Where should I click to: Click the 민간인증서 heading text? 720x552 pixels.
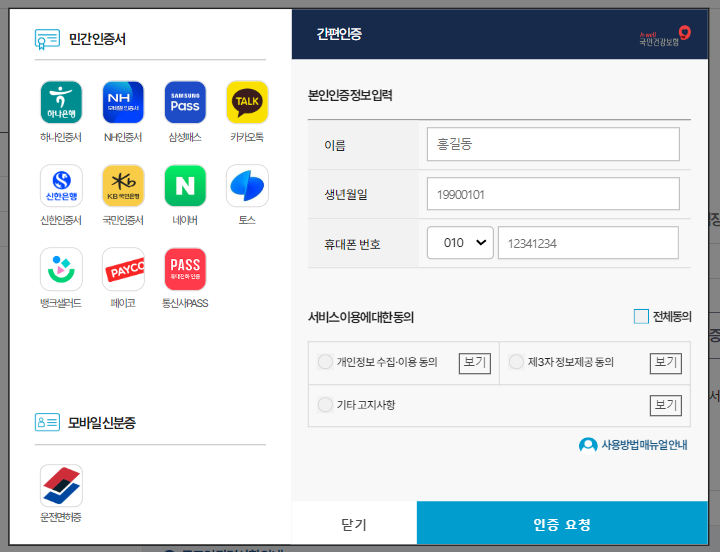[x=97, y=39]
